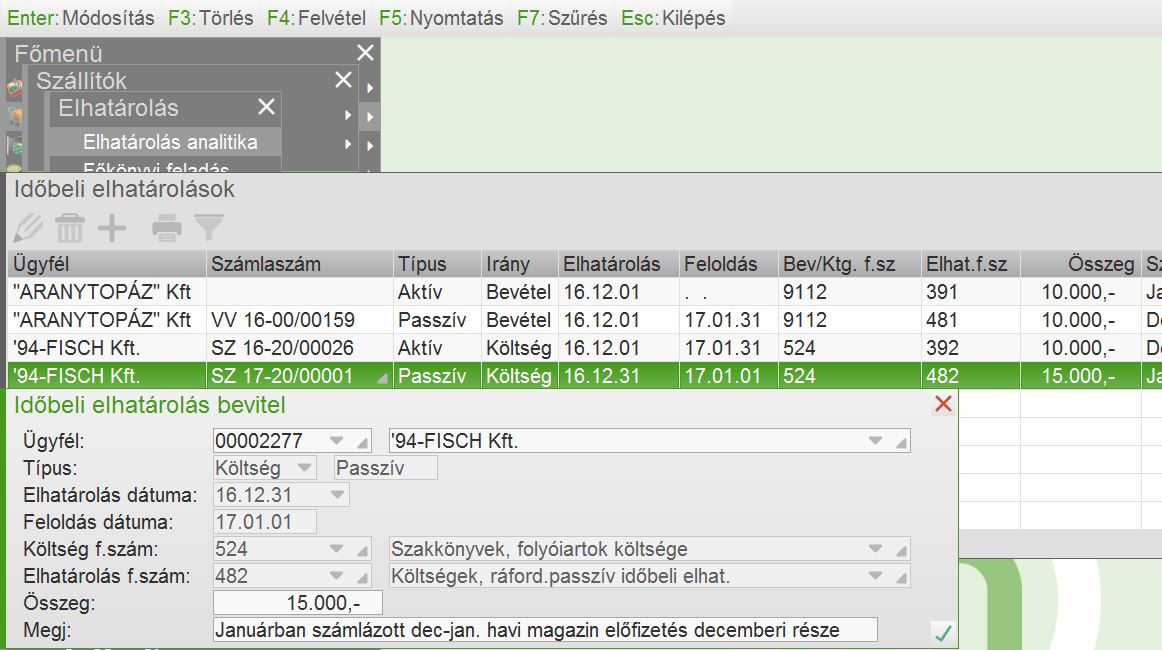Click the Összeg amount field
Image resolution: width=1162 pixels, height=650 pixels.
298,603
